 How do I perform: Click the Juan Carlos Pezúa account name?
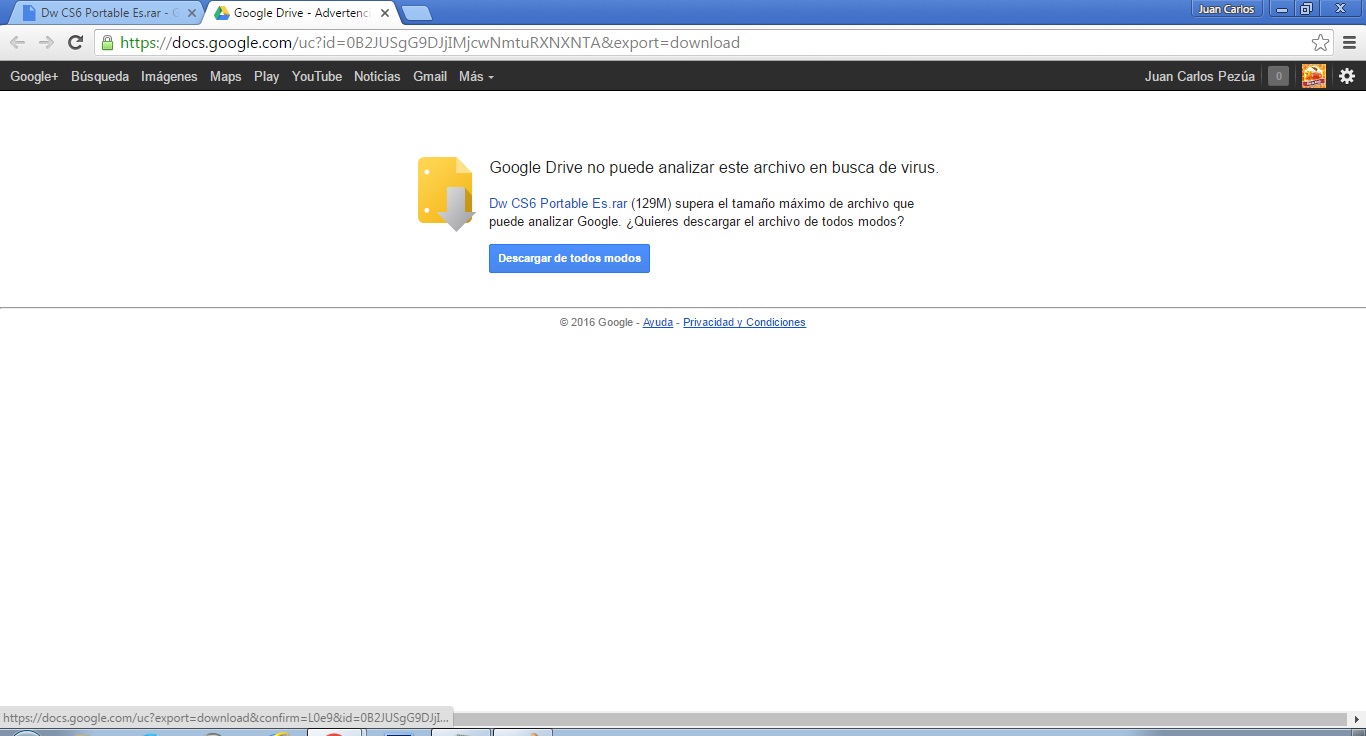coord(1200,76)
